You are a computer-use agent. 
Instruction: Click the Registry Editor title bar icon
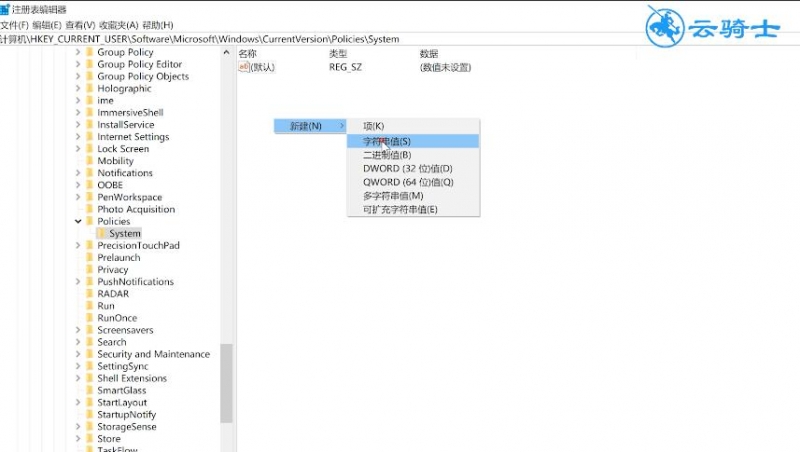click(x=5, y=9)
